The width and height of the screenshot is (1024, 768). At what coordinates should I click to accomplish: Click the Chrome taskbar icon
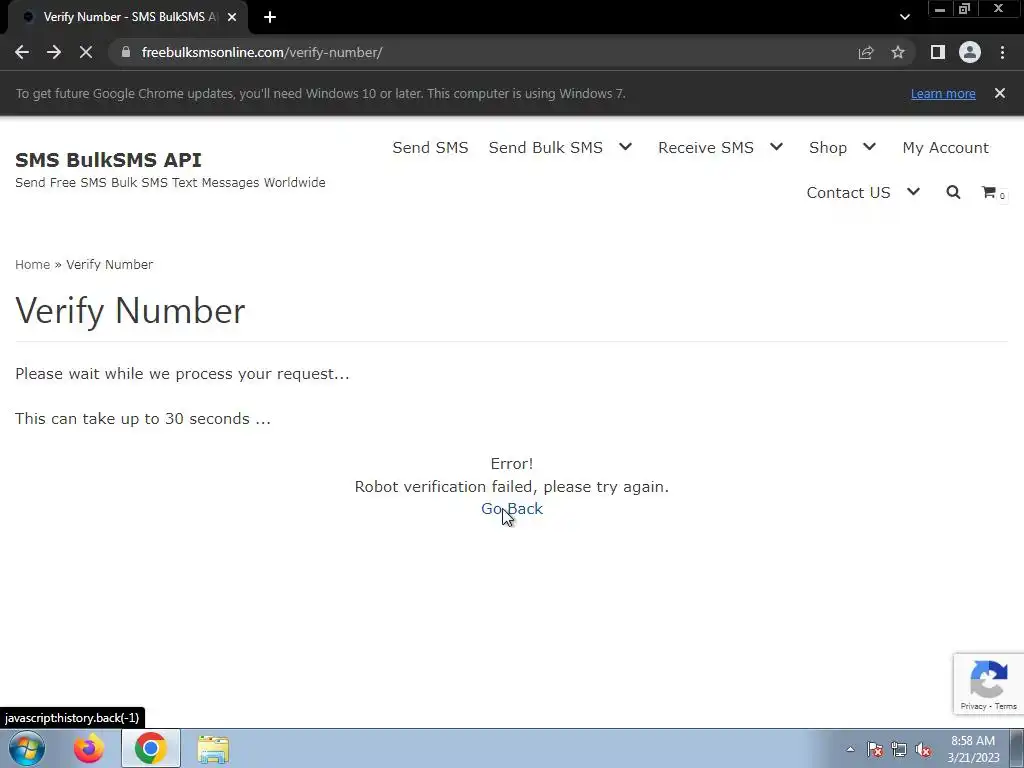pyautogui.click(x=150, y=748)
